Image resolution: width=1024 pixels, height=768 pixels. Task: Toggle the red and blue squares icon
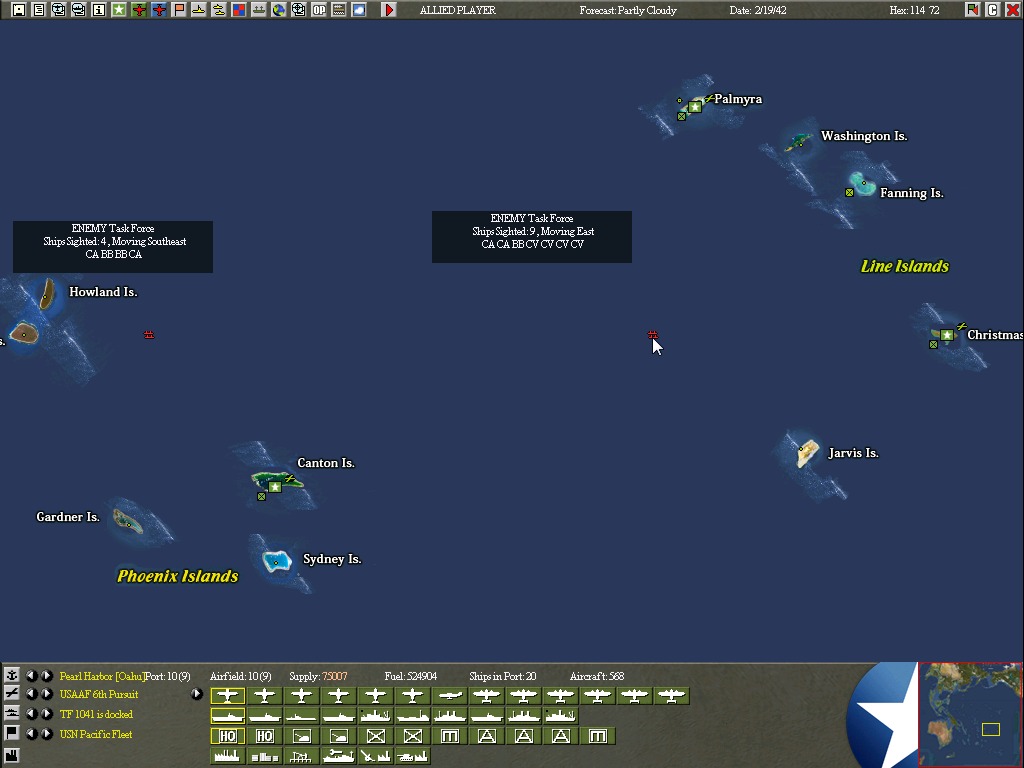coord(238,10)
